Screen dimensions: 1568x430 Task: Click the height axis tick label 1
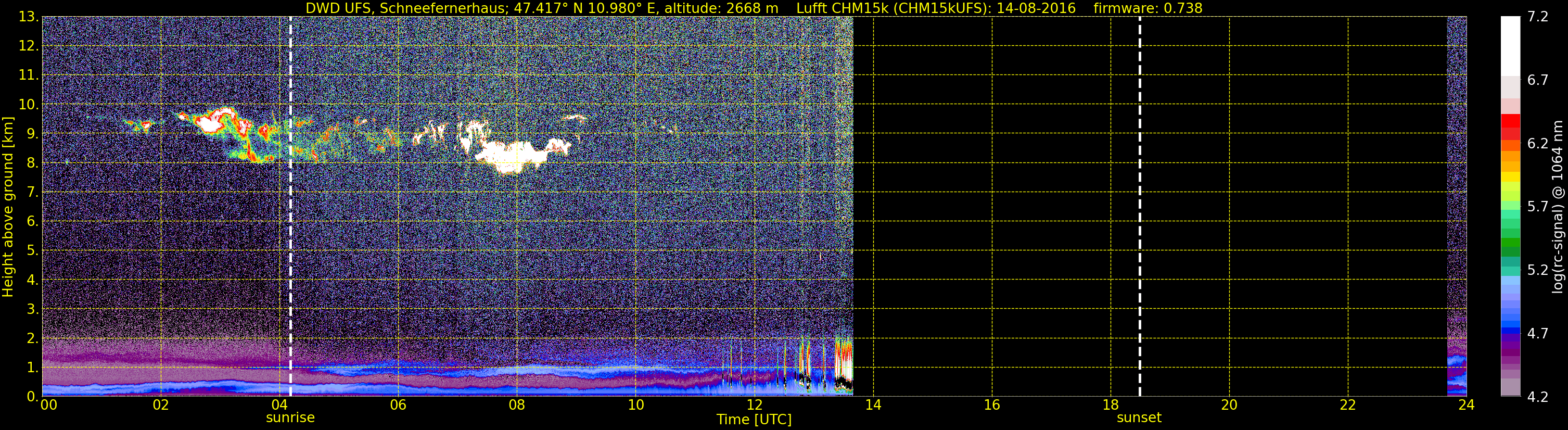32,367
